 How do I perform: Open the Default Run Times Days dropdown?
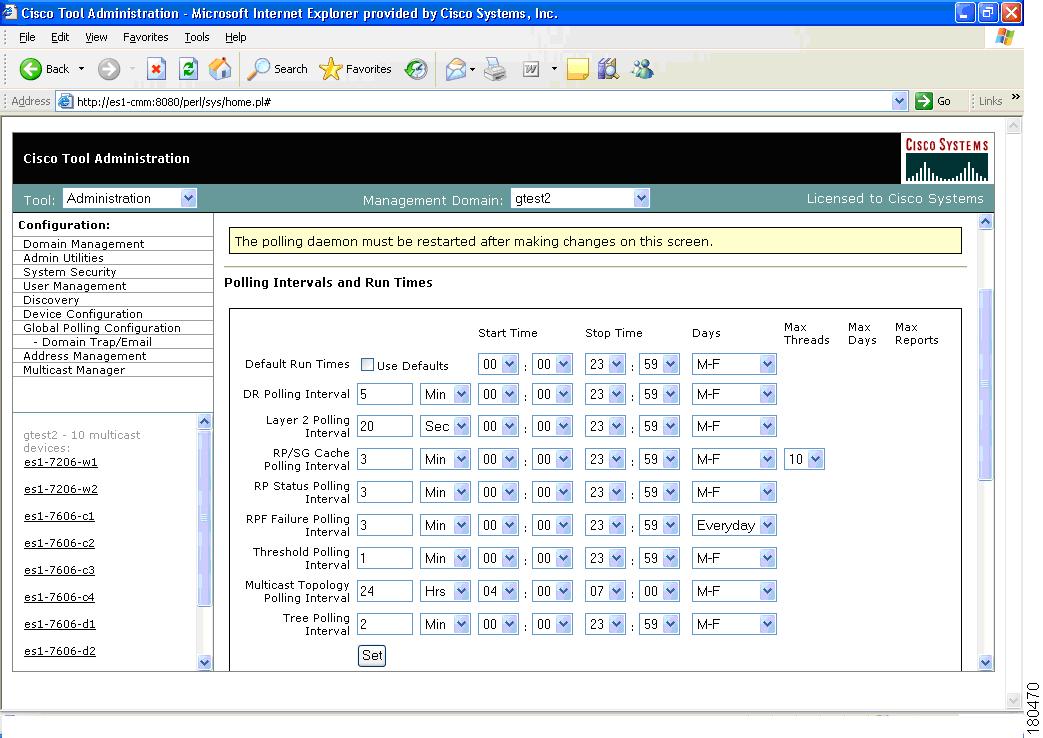734,364
